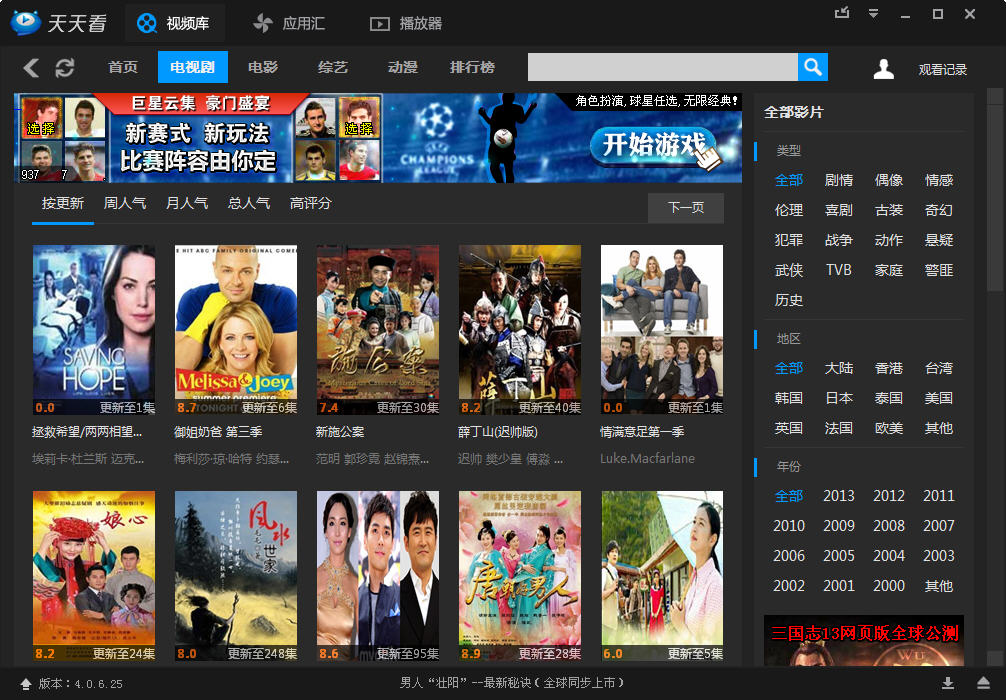Click the version update arrow icon
The width and height of the screenshot is (1006, 700).
coord(25,684)
